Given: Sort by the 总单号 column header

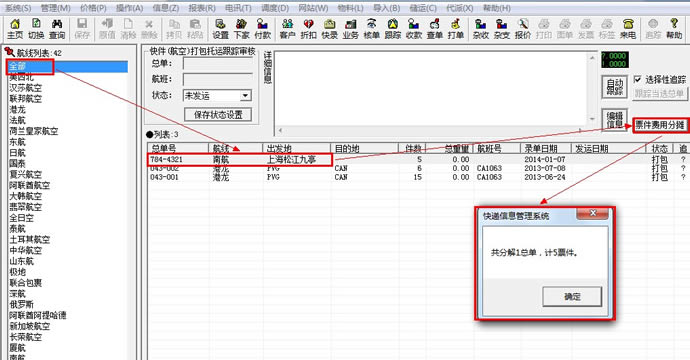Looking at the screenshot, I should 178,148.
